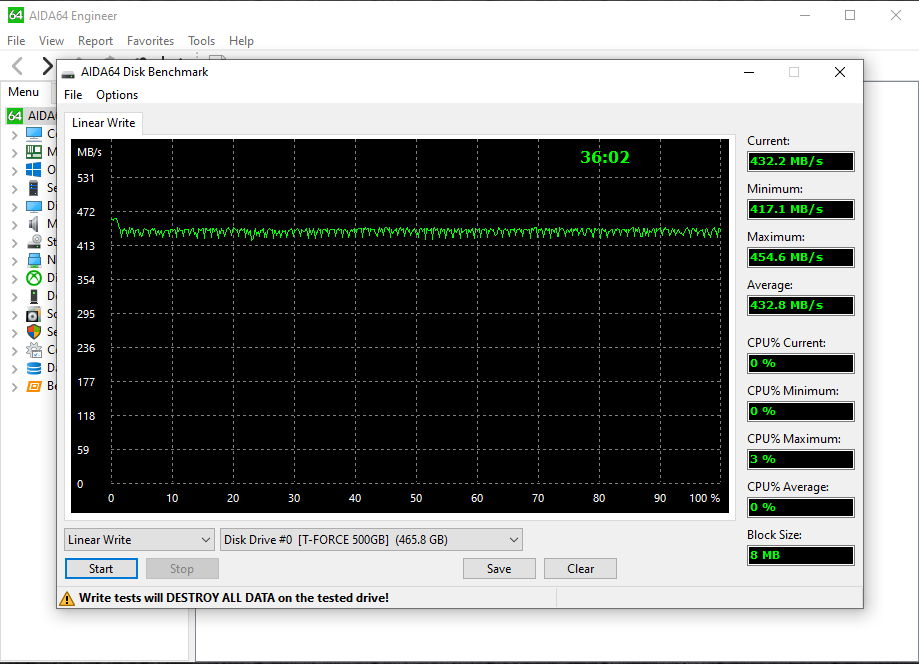Screen dimensions: 919x664
Task: Open the View menu
Action: tap(51, 40)
